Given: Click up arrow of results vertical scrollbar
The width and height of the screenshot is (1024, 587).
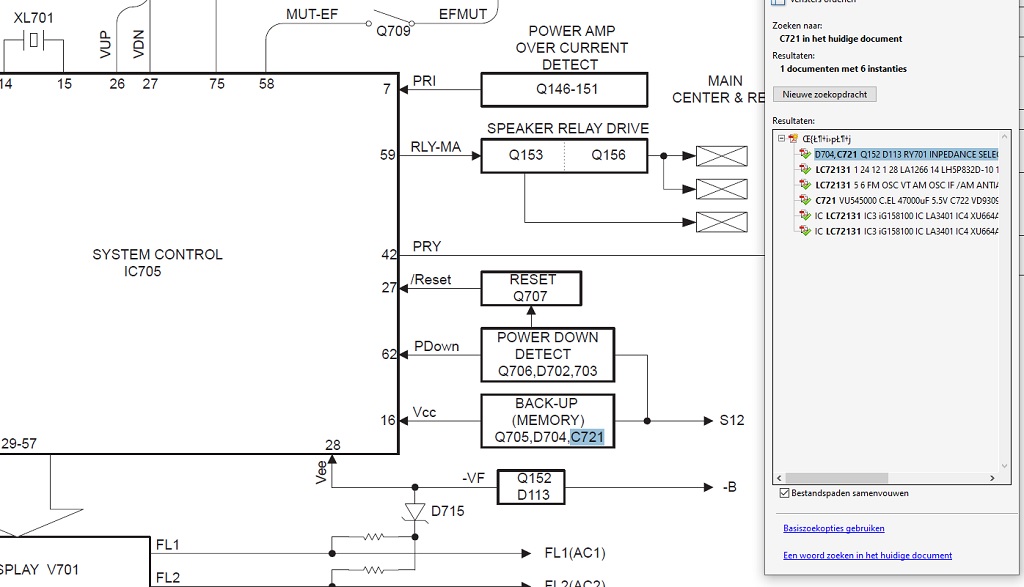Looking at the screenshot, I should coord(1004,136).
